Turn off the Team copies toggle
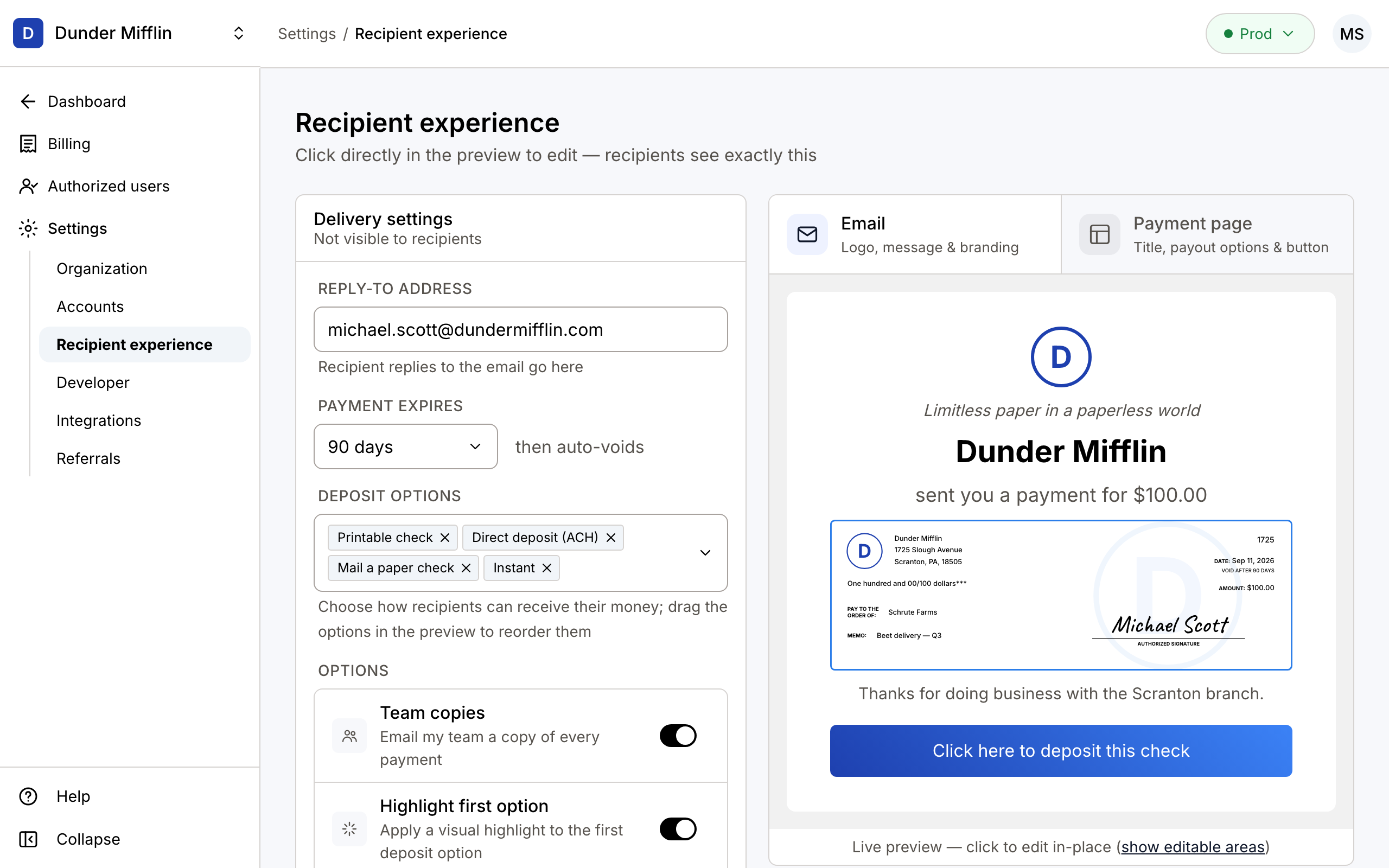Screen dimensions: 1389x868 tap(678, 736)
